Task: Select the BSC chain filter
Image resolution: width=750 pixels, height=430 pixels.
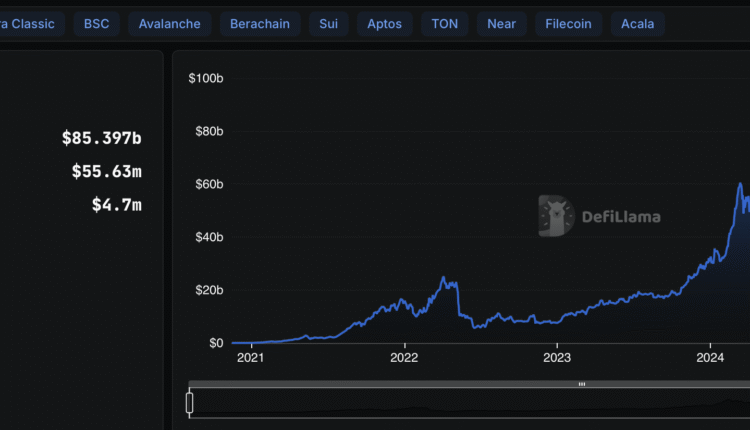Action: click(x=97, y=23)
